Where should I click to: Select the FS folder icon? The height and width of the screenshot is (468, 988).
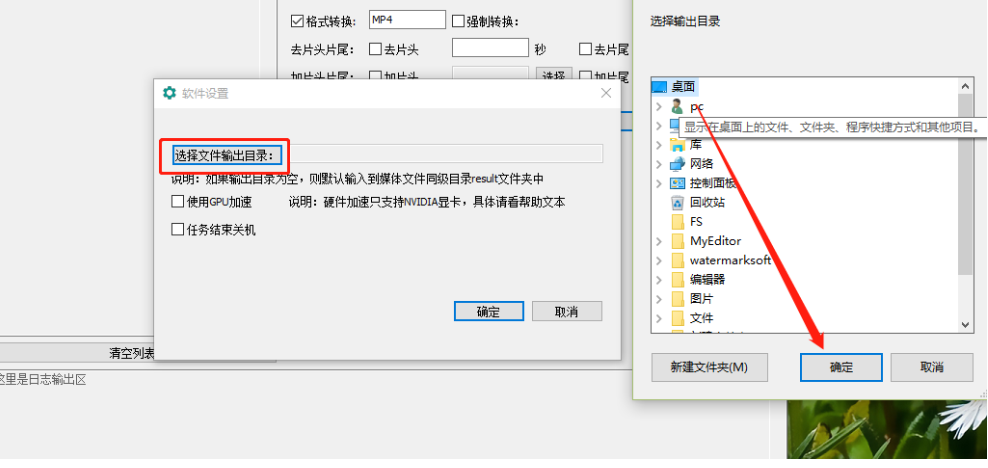click(x=678, y=222)
